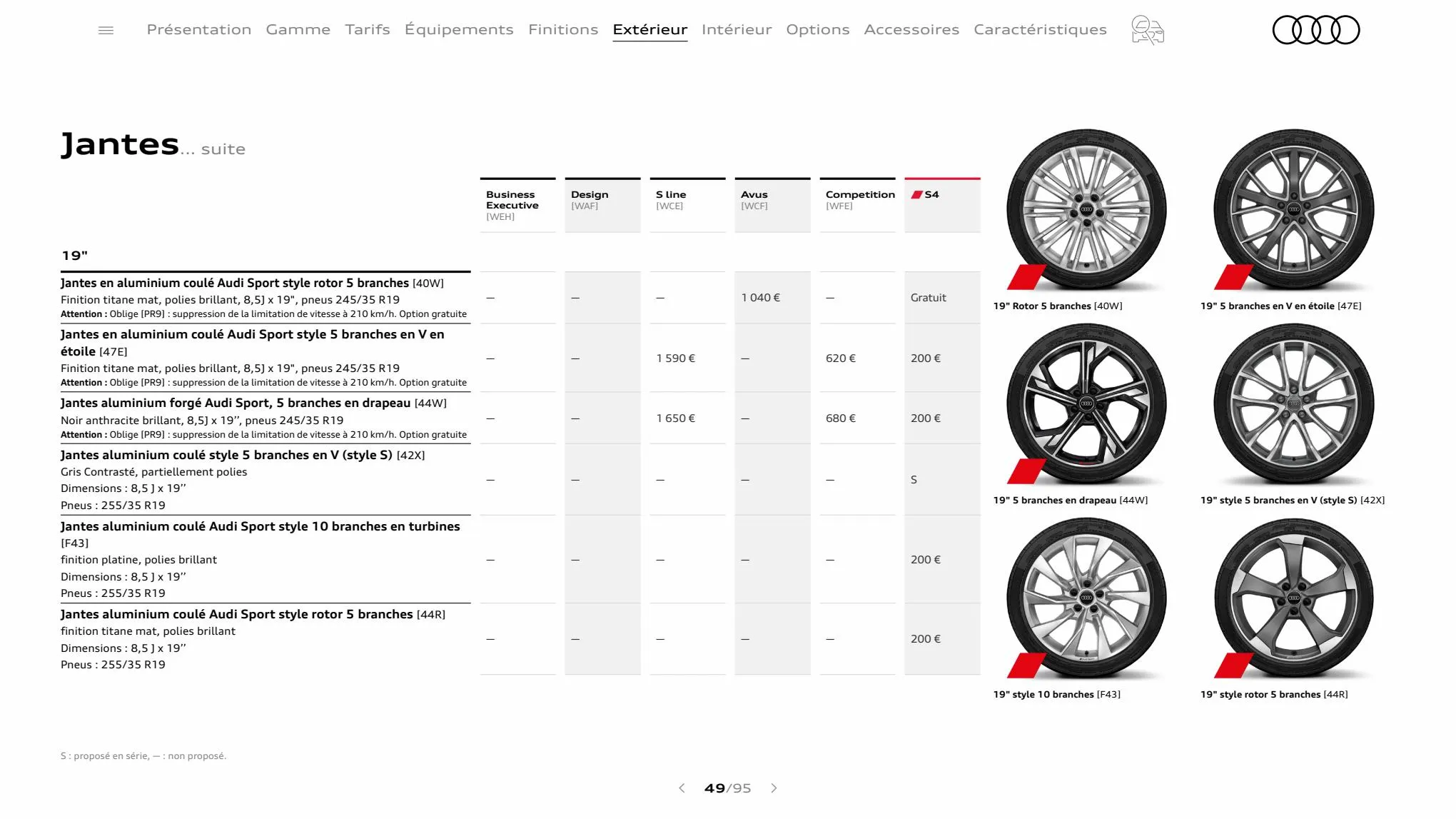
Task: Click the Competition [WFE] column header
Action: click(x=857, y=205)
